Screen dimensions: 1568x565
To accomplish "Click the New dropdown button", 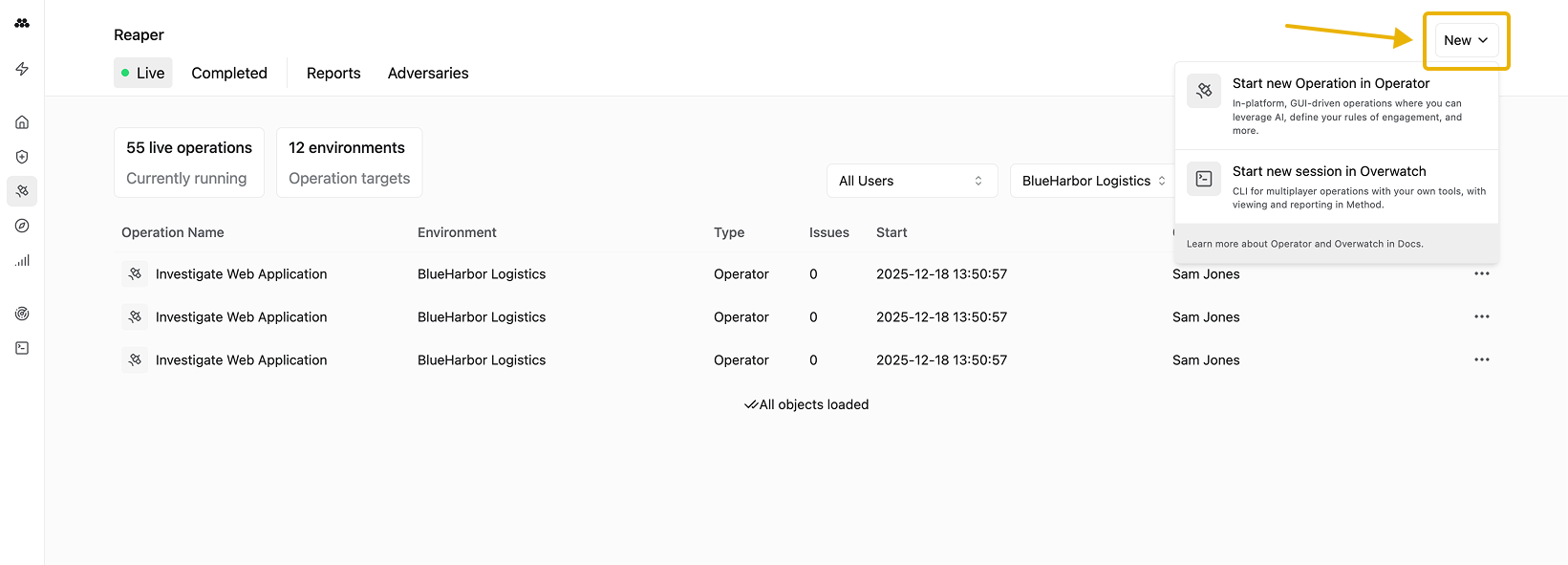I will 1466,40.
